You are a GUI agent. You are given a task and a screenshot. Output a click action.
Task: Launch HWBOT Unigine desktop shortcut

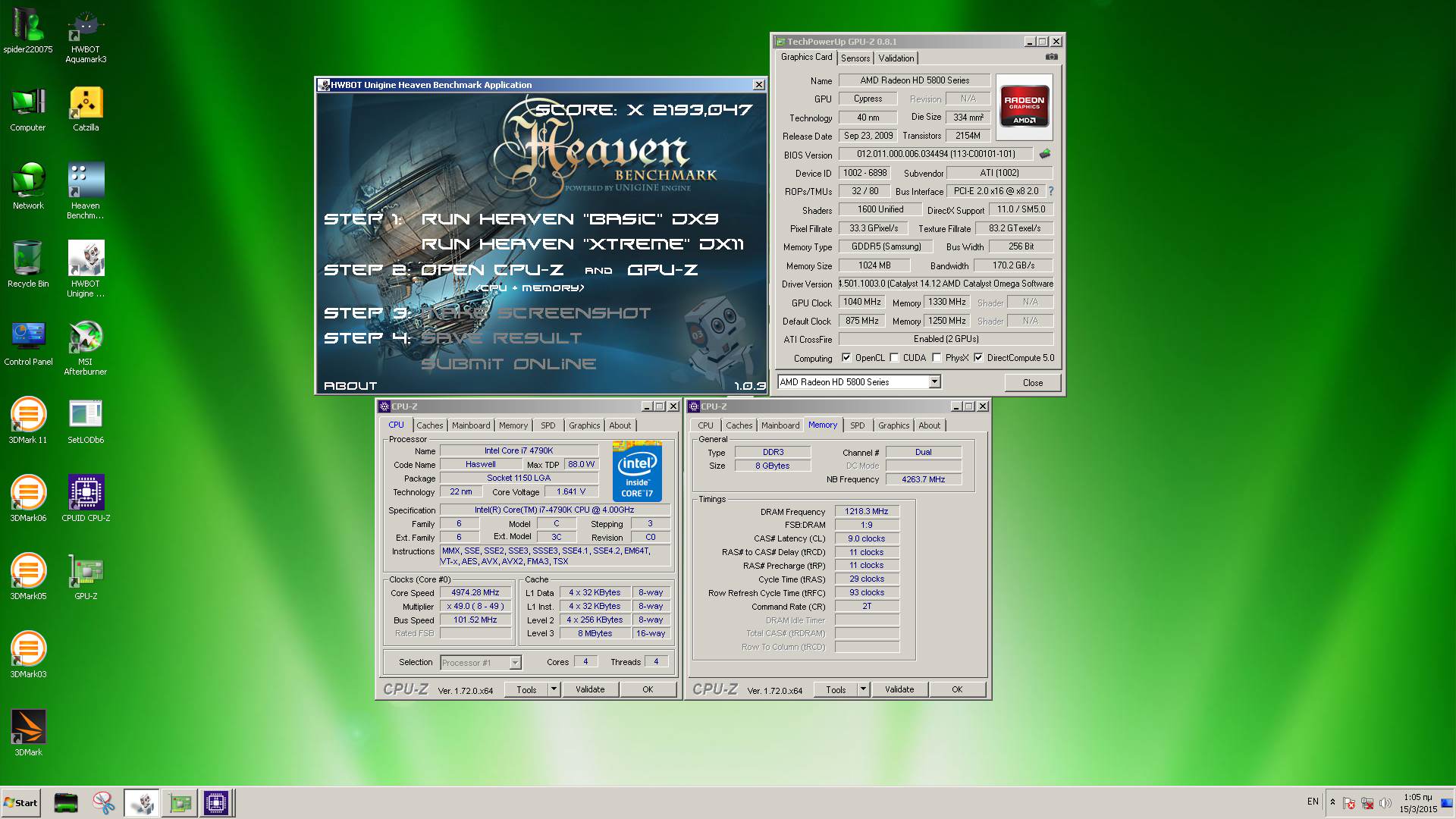click(86, 269)
